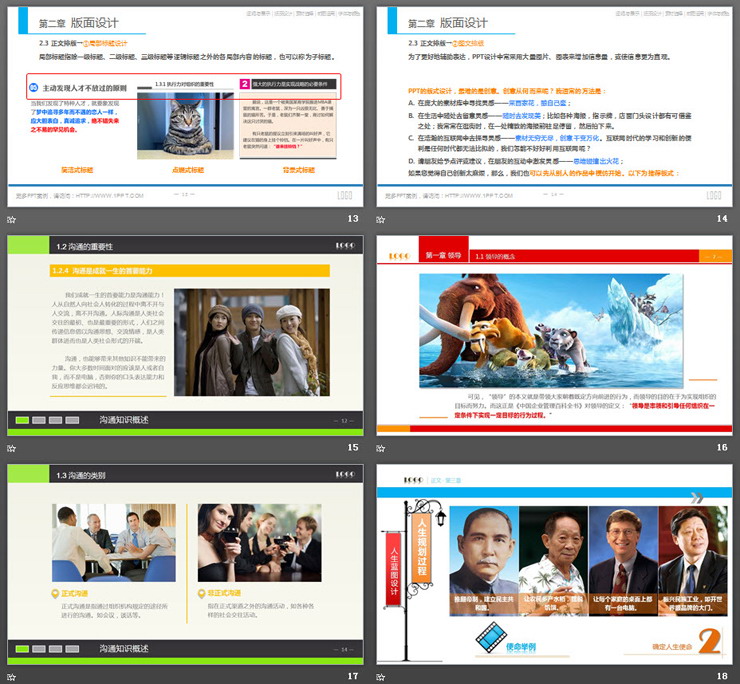Click the animation star icon under slide 15

12,448
